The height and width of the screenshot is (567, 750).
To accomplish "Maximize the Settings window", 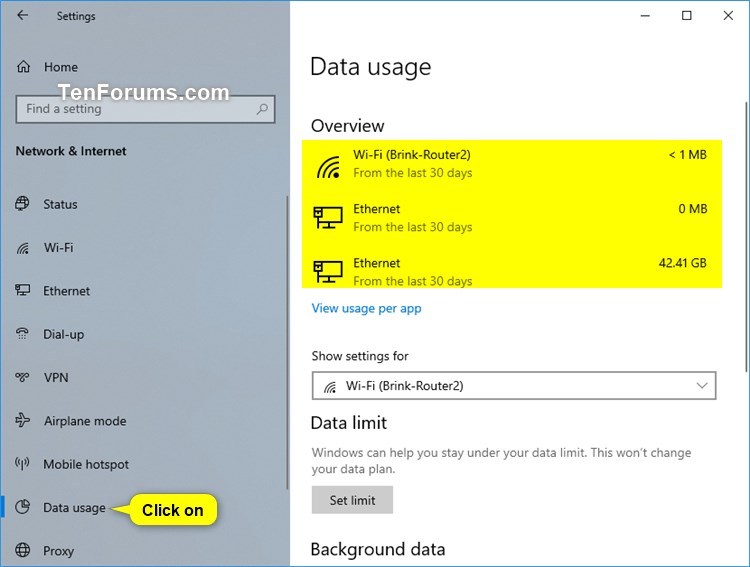I will click(x=686, y=16).
